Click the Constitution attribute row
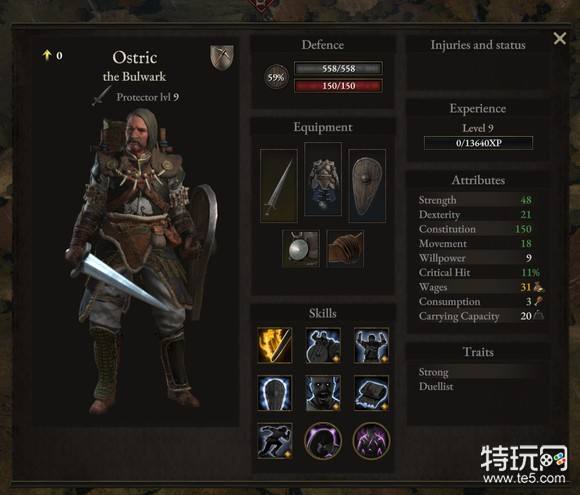580x495 pixels. (478, 229)
